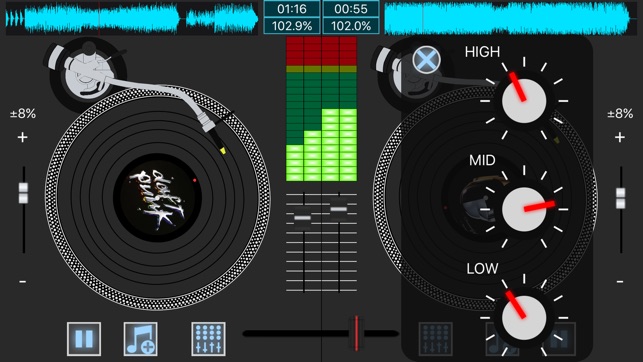Open the left deck mixer pad icon

coord(208,339)
